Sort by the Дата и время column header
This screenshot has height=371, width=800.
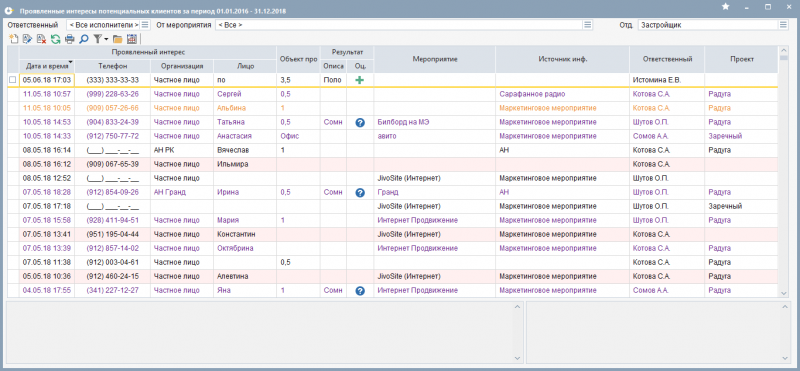pos(46,66)
